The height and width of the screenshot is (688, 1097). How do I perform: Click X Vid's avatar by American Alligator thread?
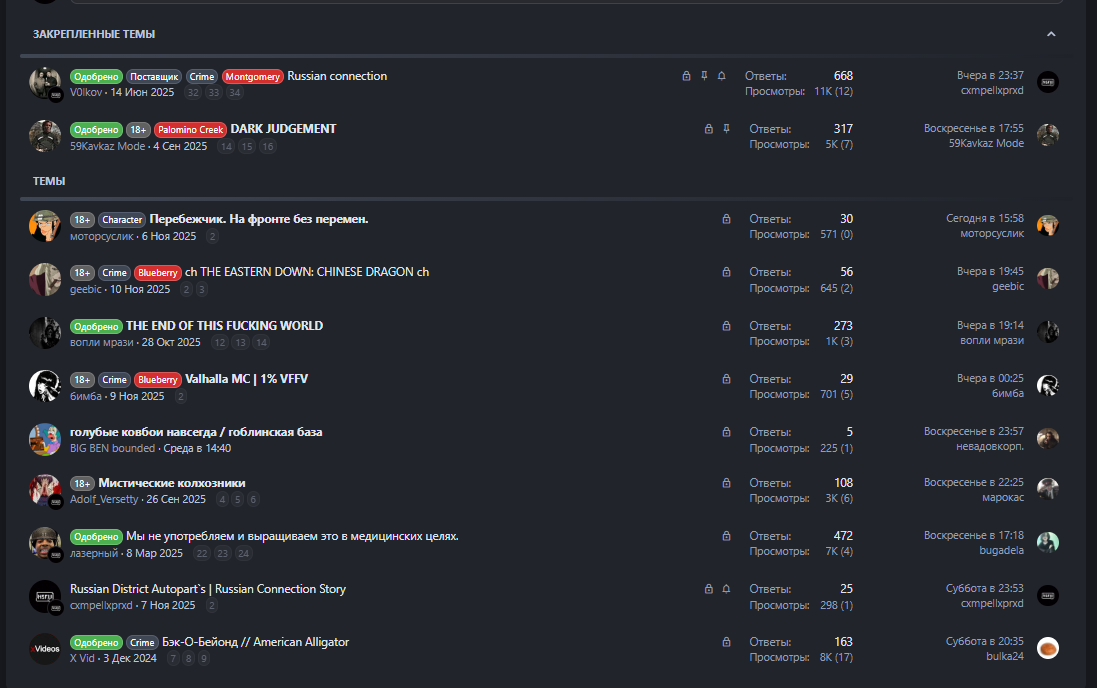45,649
